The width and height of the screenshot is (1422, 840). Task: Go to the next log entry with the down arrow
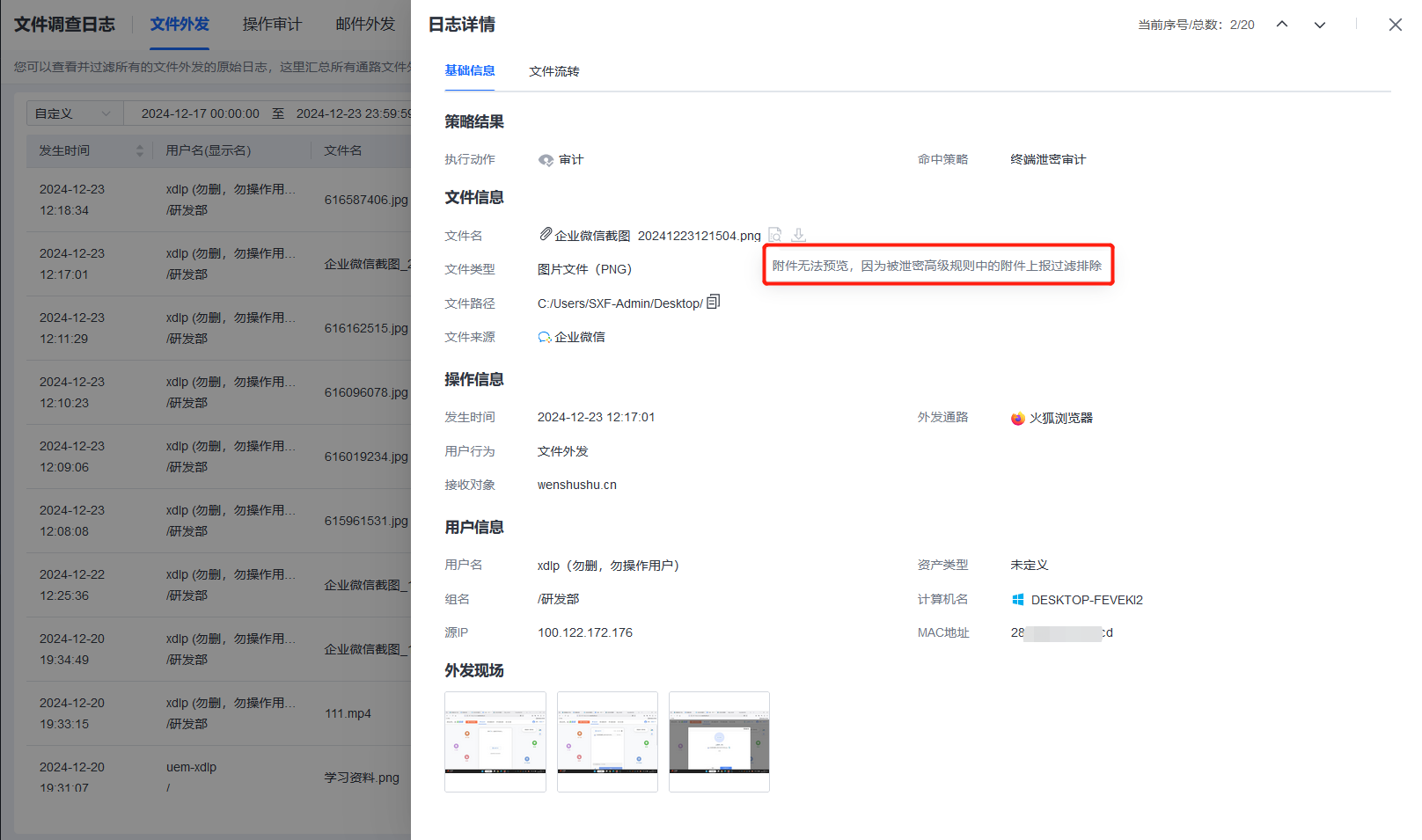tap(1319, 25)
